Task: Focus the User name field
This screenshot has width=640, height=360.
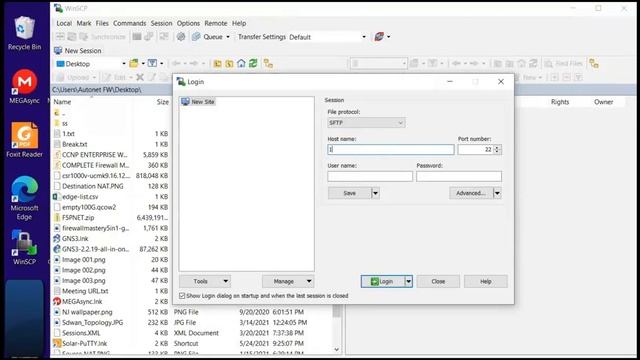Action: pyautogui.click(x=370, y=176)
